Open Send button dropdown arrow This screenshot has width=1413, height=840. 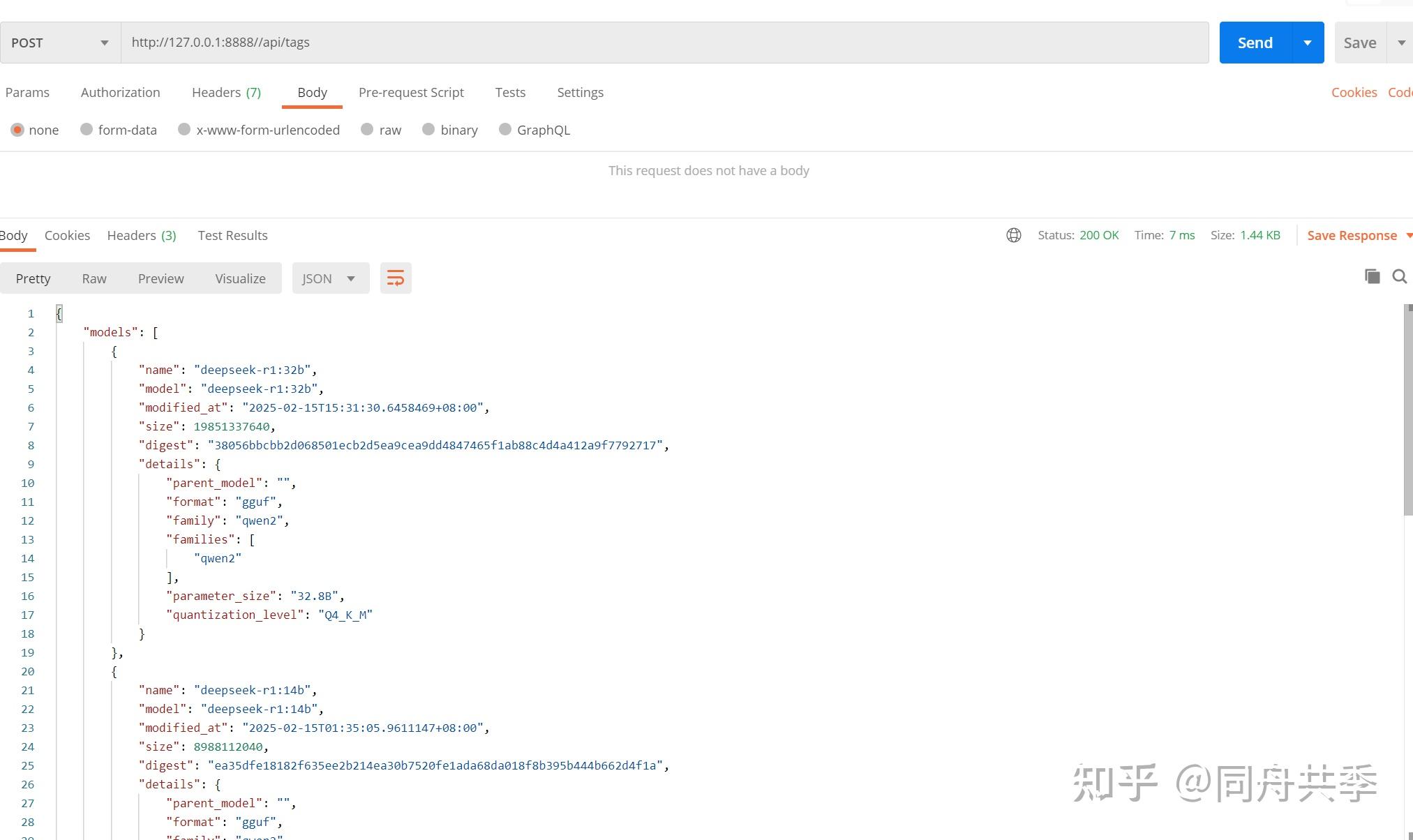point(1307,43)
